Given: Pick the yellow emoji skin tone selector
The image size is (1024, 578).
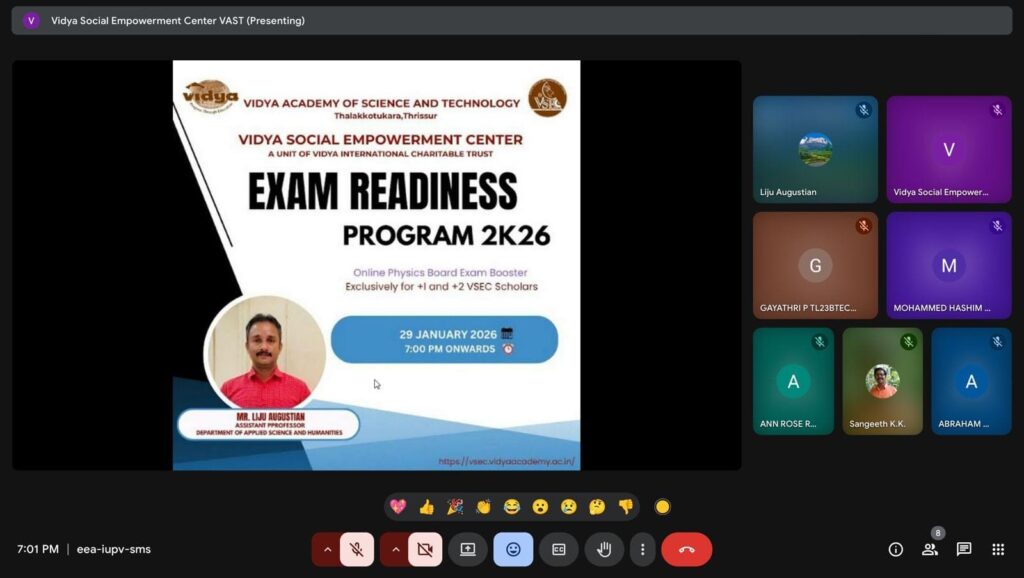Looking at the screenshot, I should coord(662,507).
